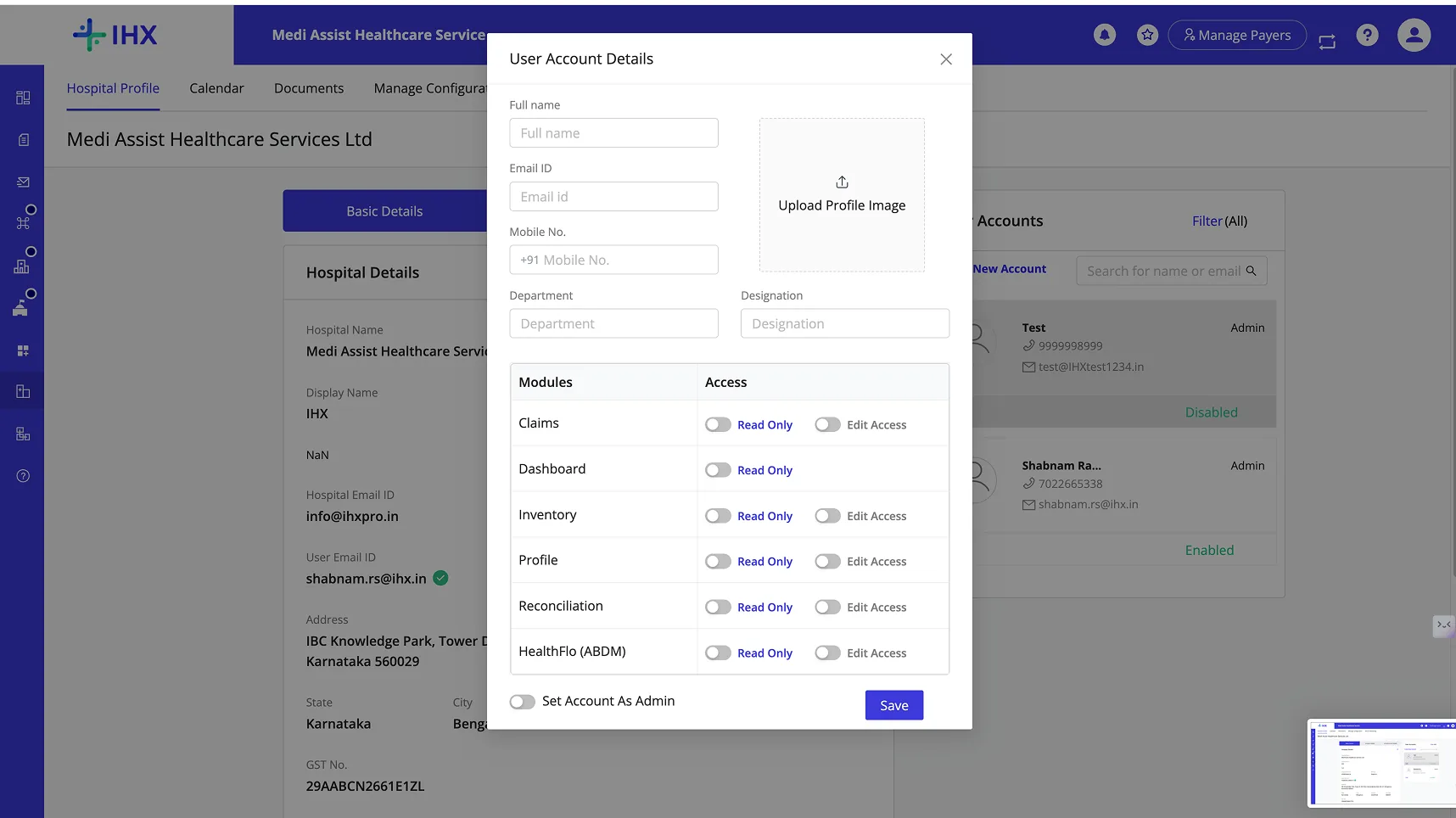Open the Manage Payers selector

(1237, 35)
